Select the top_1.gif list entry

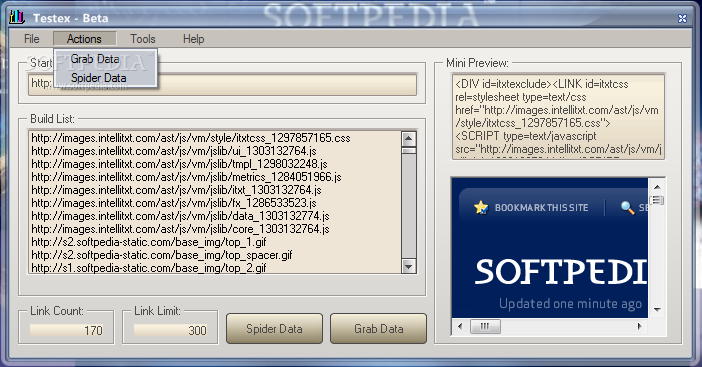click(149, 242)
